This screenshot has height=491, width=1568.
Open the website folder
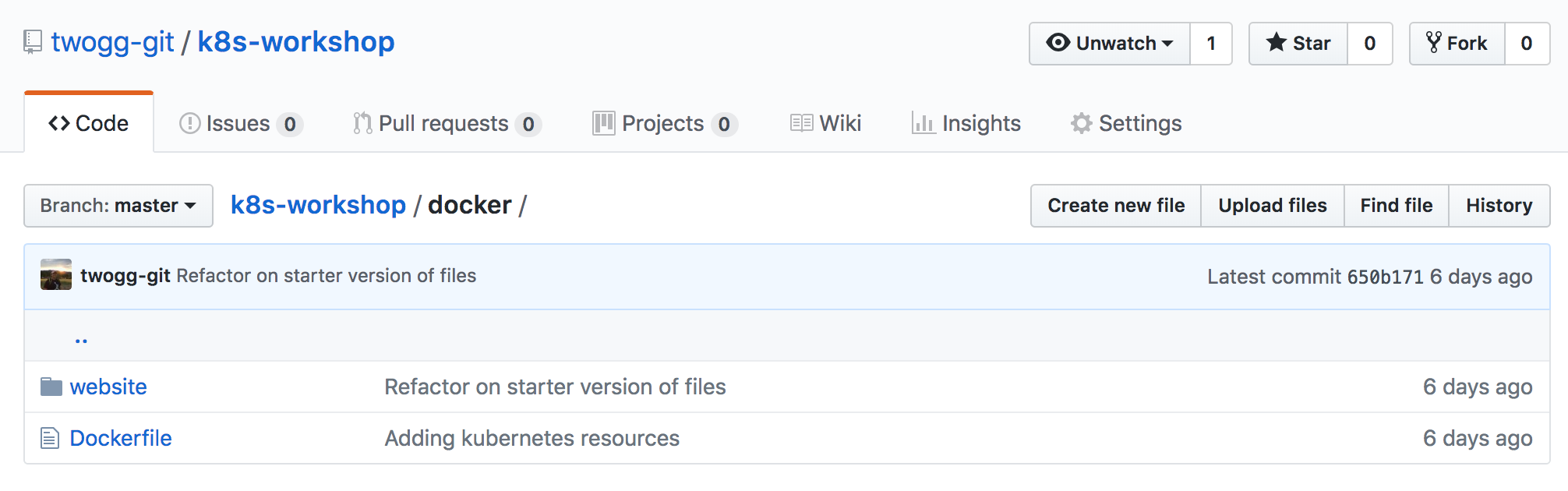[x=108, y=387]
